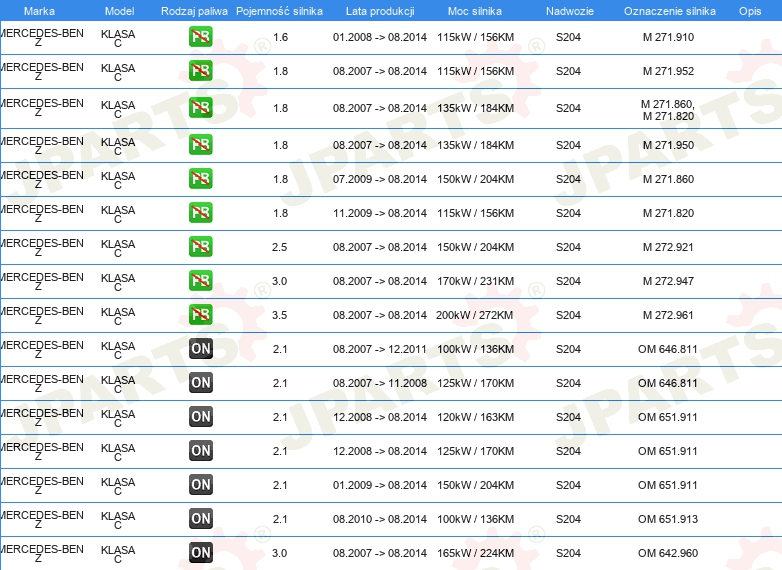Select engine code OM 651.913
The width and height of the screenshot is (782, 570).
pos(668,519)
